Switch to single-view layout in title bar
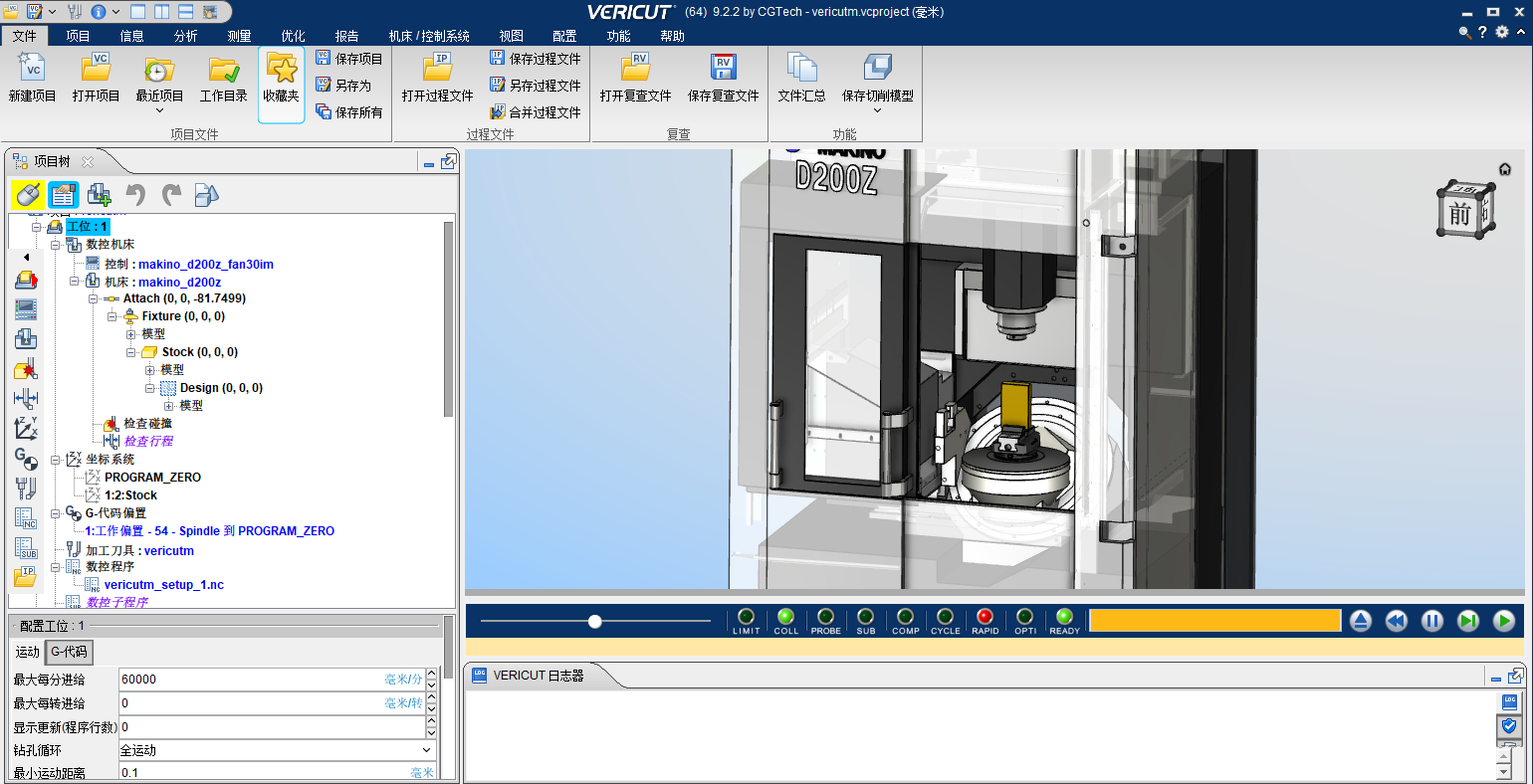The height and width of the screenshot is (784, 1533). pos(138,12)
